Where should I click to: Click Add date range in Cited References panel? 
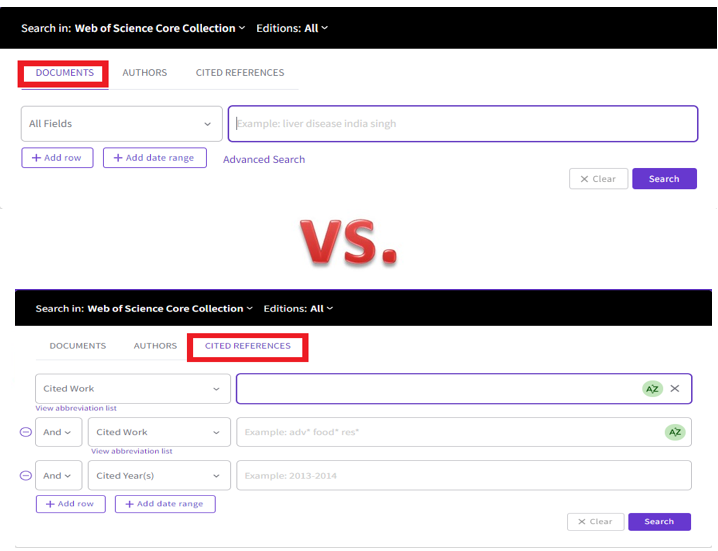pyautogui.click(x=165, y=504)
